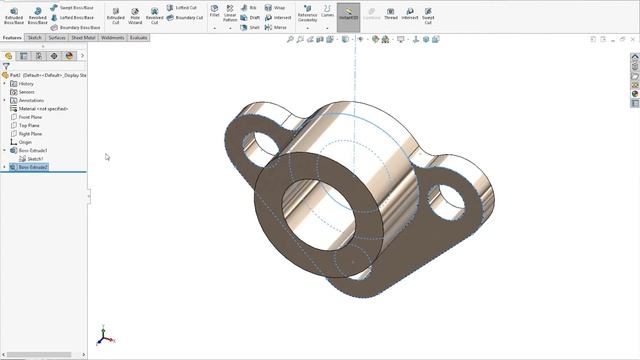Image resolution: width=640 pixels, height=360 pixels.
Task: Select Intersect next to Draft
Action: pos(278,18)
